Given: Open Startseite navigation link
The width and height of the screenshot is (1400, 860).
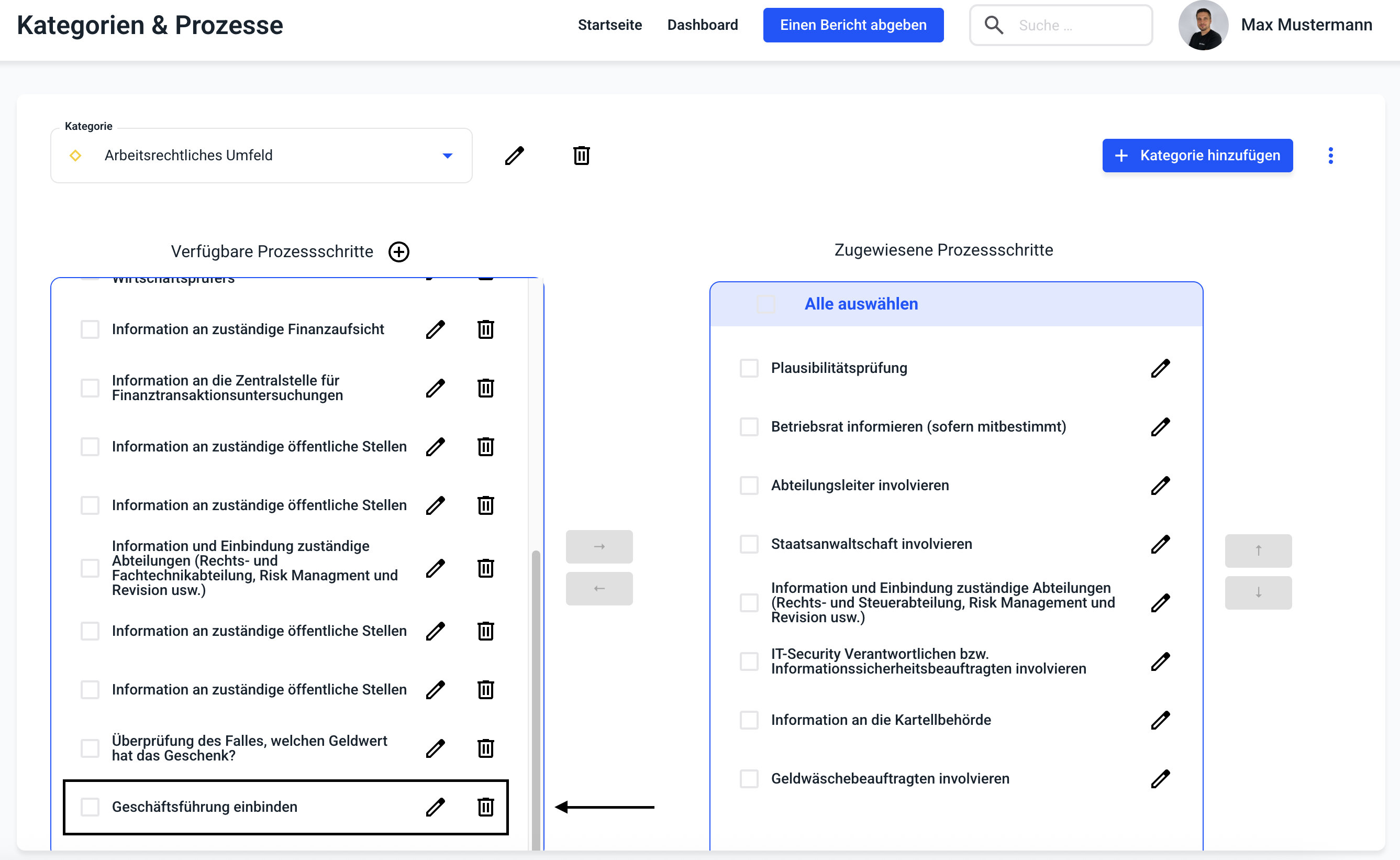Looking at the screenshot, I should tap(609, 25).
